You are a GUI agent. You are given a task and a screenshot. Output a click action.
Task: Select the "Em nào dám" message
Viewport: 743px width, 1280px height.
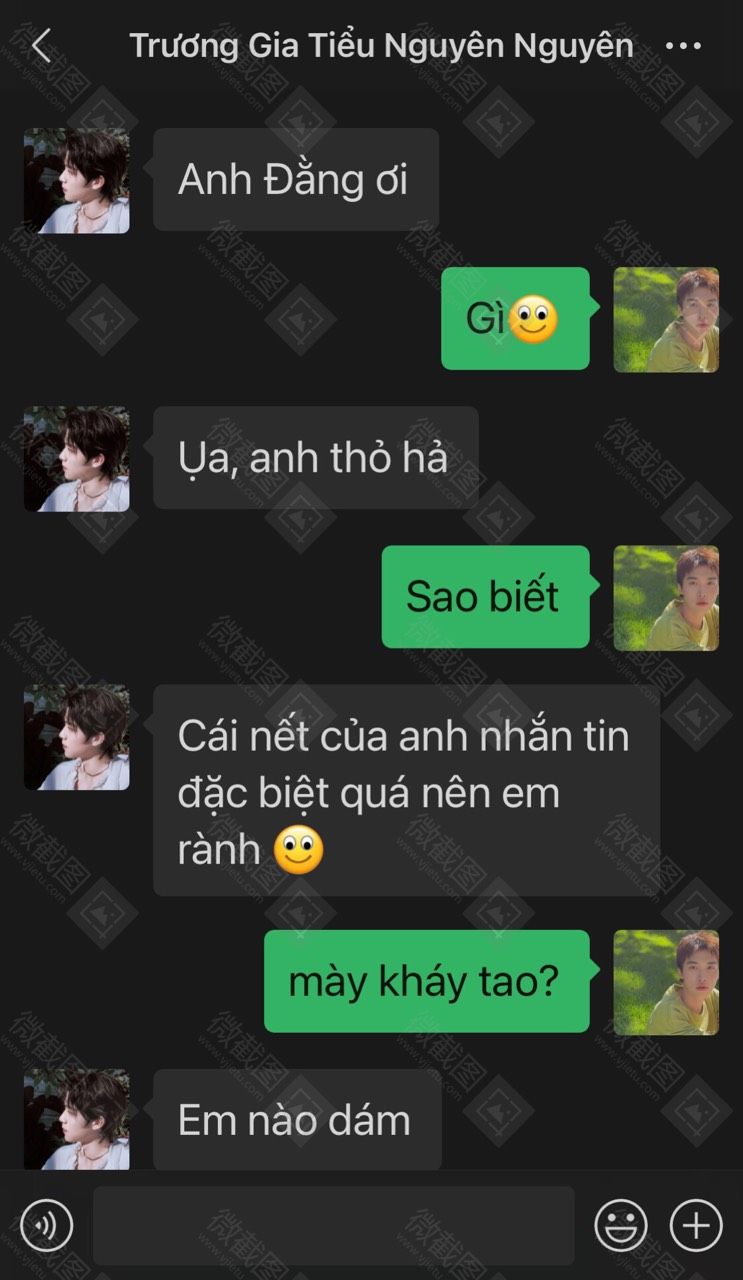[x=297, y=1120]
